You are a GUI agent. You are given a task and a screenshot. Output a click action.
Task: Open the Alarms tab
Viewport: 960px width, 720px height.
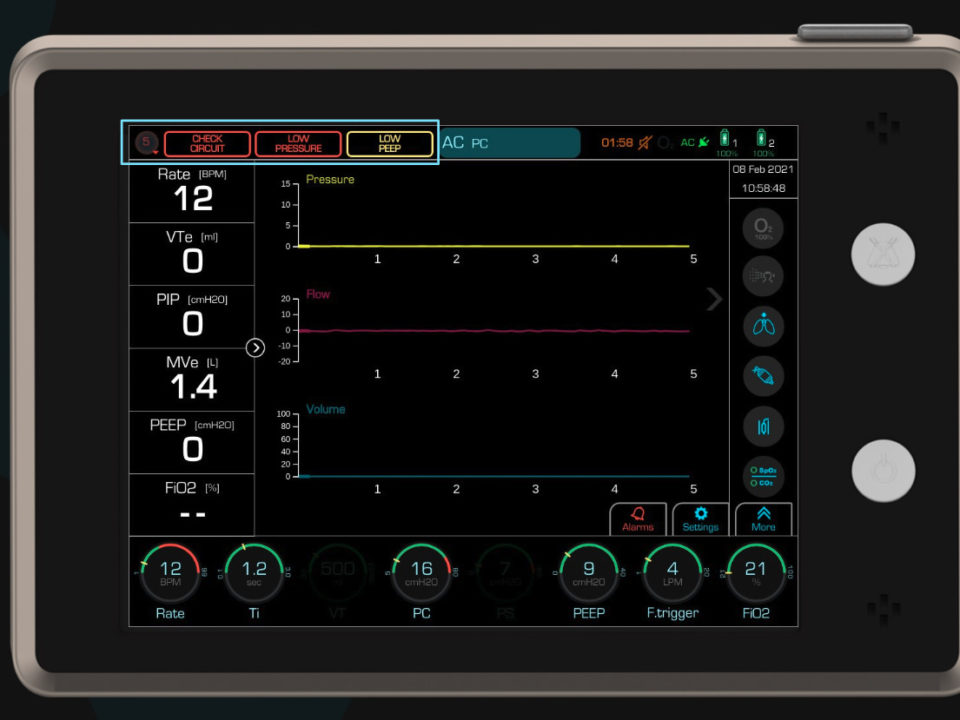pos(638,519)
